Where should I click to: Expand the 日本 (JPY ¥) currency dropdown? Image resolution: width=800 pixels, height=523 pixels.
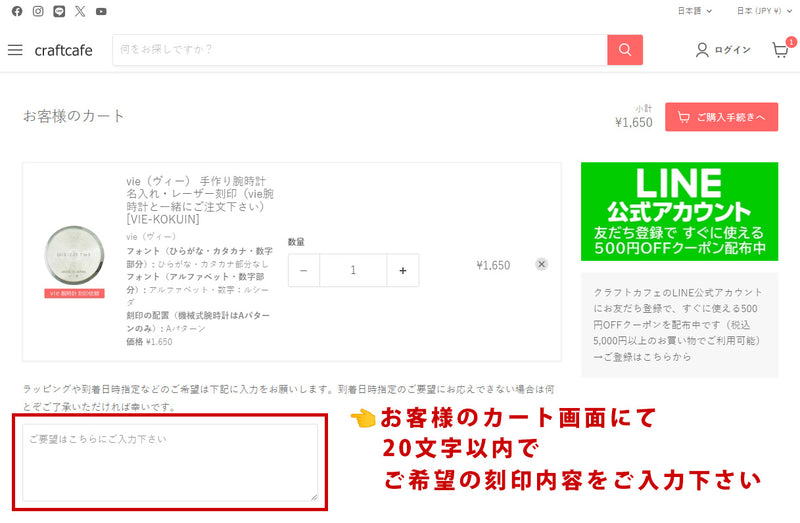(x=762, y=11)
